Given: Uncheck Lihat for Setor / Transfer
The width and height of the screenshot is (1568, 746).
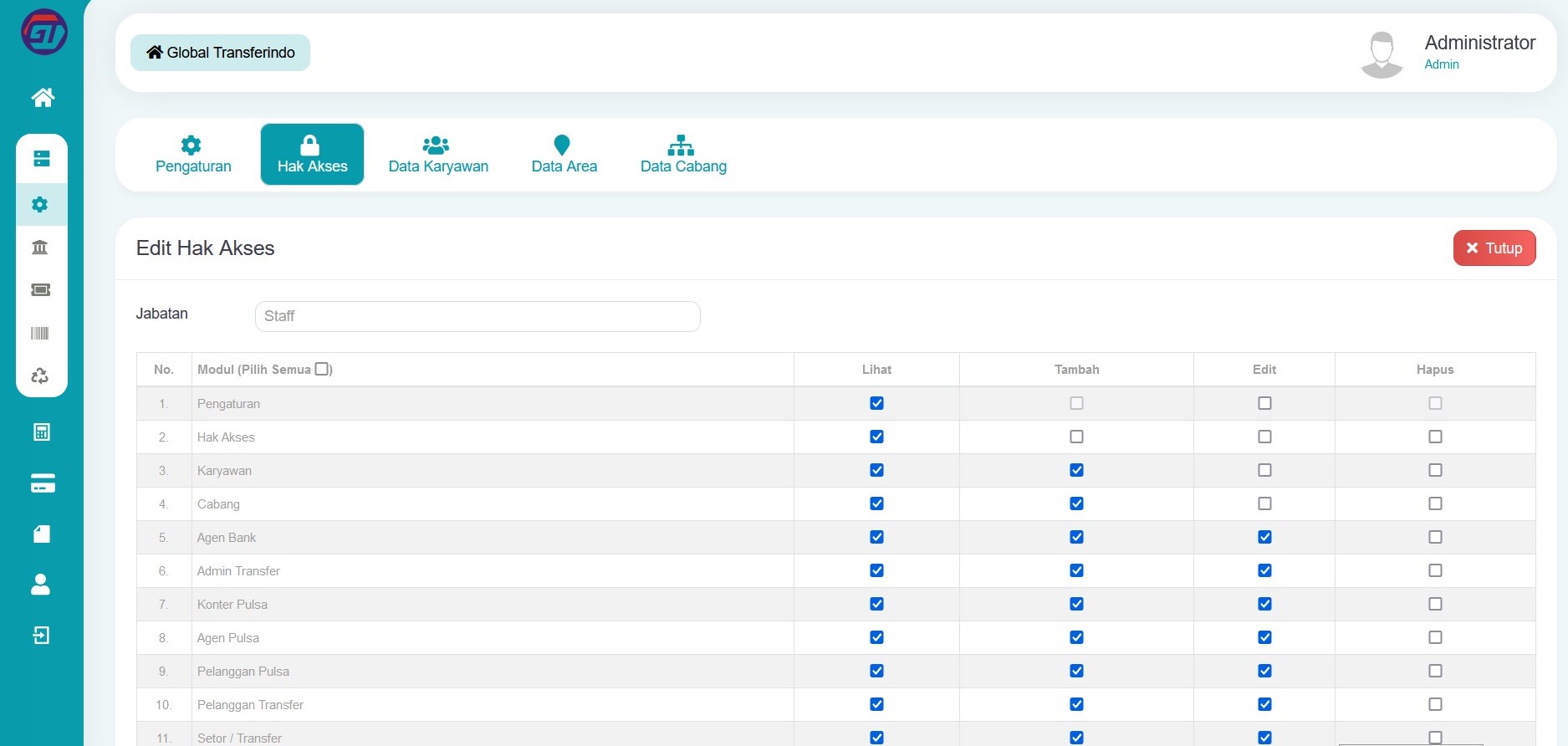Looking at the screenshot, I should 876,738.
